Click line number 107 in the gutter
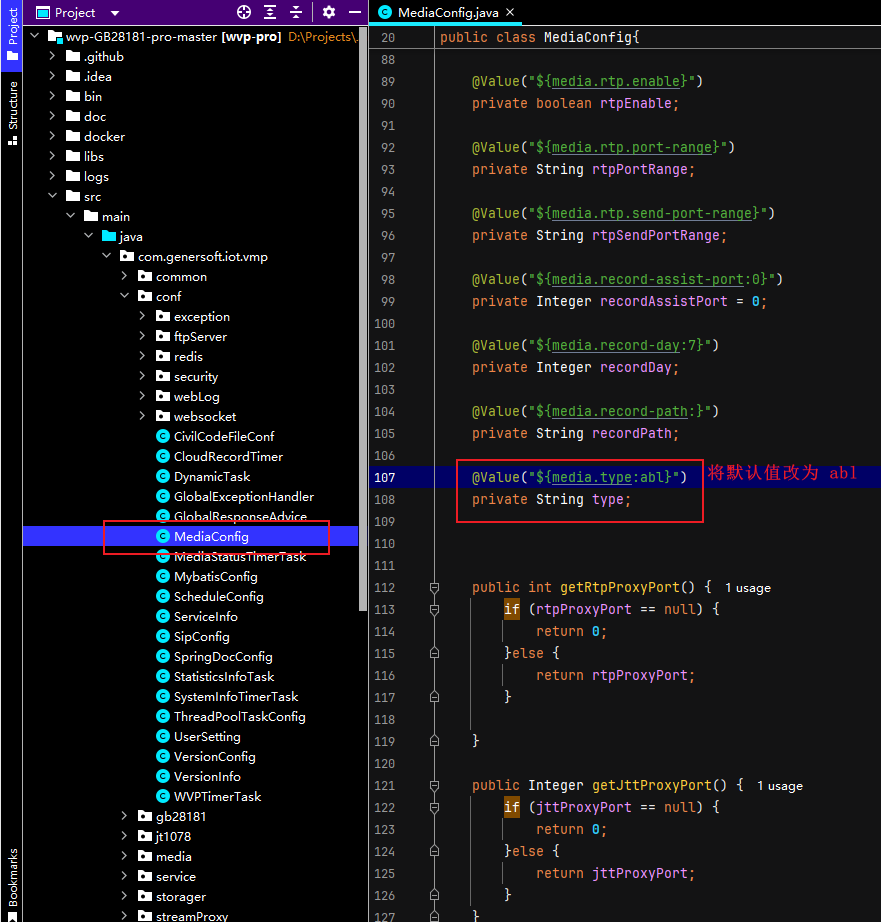Viewport: 881px width, 922px height. (385, 477)
